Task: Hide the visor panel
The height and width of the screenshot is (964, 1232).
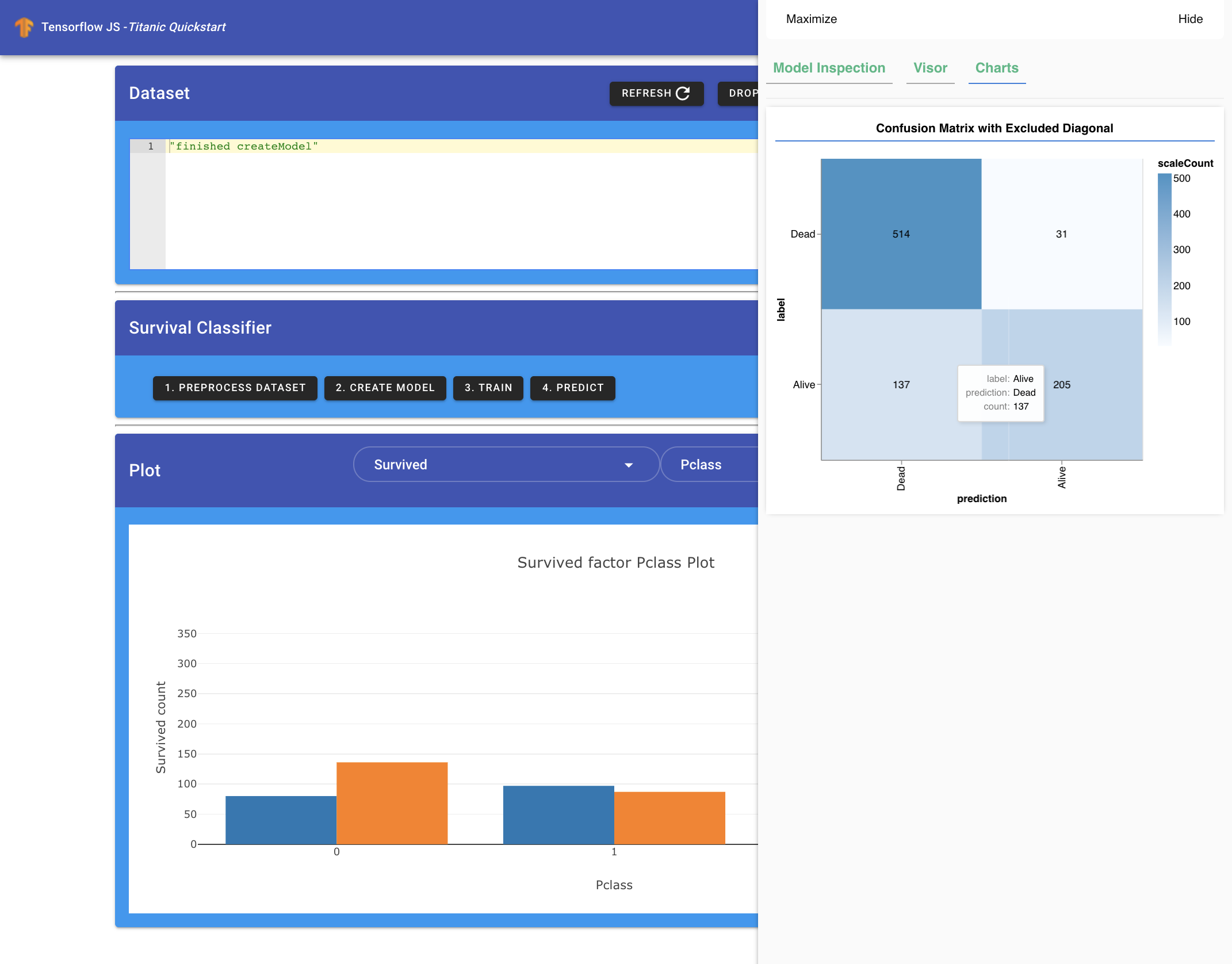Action: point(1190,19)
